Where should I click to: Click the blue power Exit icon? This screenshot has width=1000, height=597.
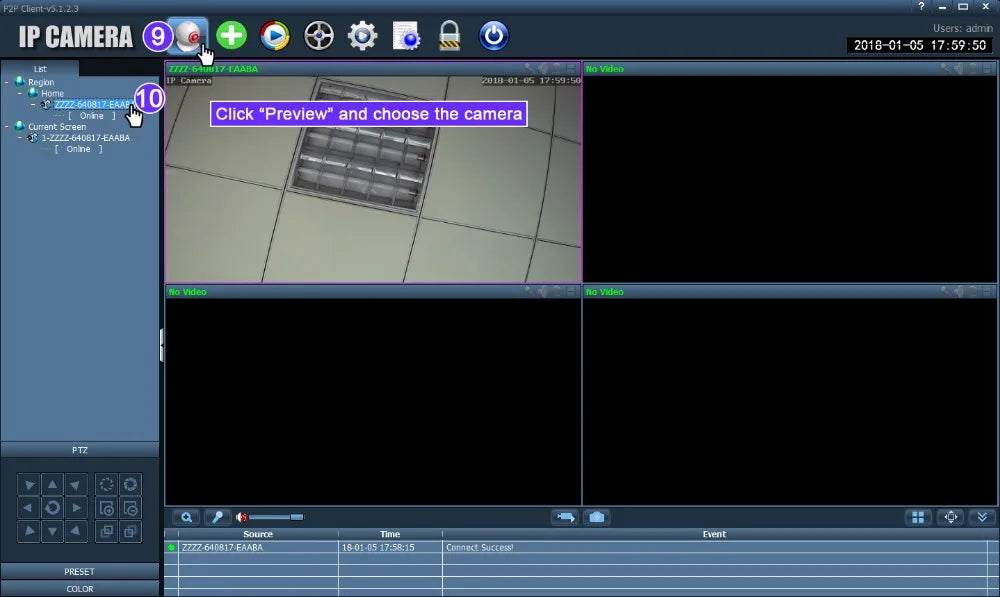click(494, 36)
